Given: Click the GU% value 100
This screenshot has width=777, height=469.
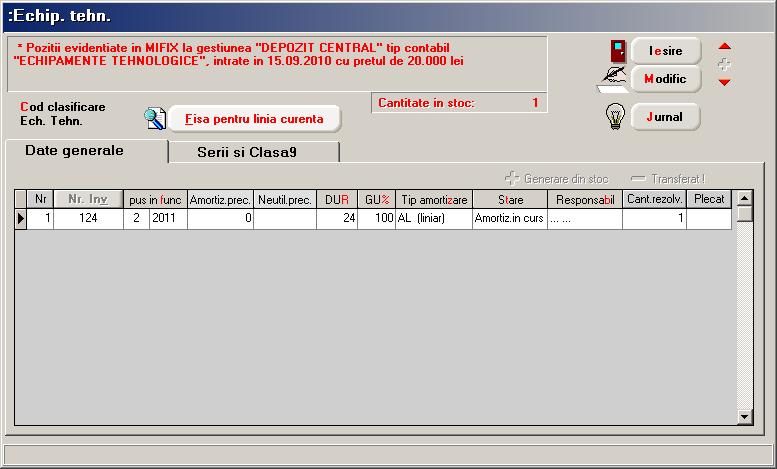Looking at the screenshot, I should [377, 219].
